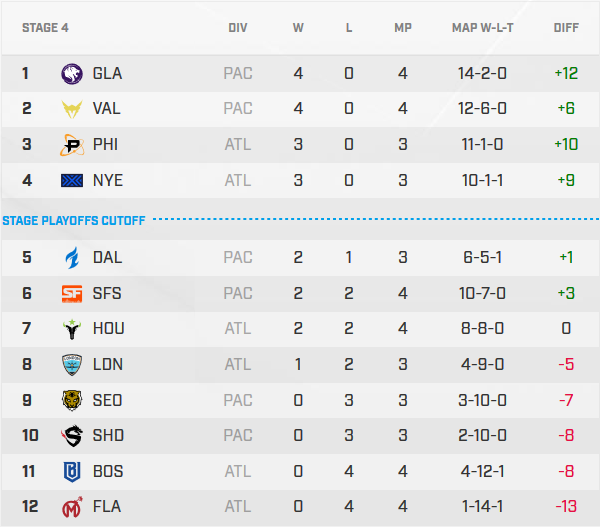Screen dimensions: 600x527
Task: Click the SEO Dynasty tiger logo
Action: coord(72,401)
